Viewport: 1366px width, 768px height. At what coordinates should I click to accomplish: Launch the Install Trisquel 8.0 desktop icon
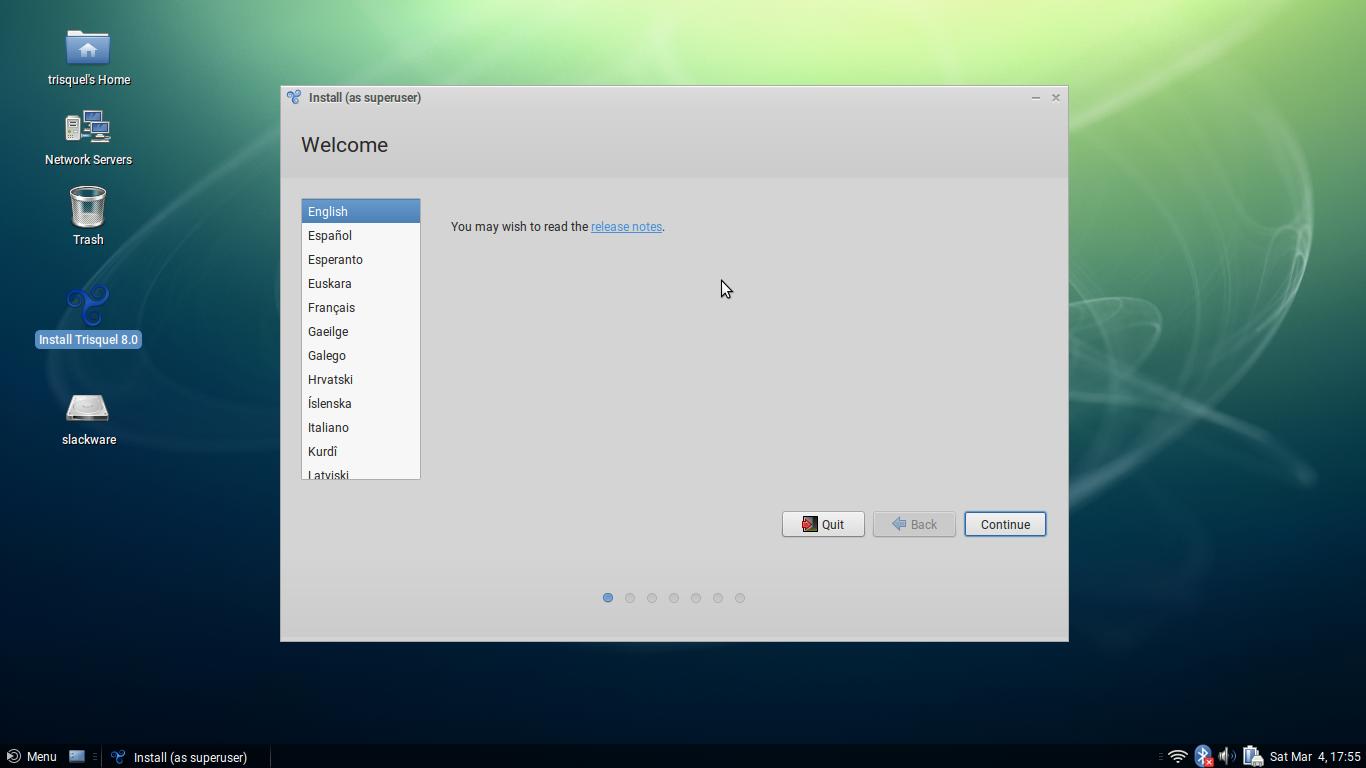tap(88, 305)
